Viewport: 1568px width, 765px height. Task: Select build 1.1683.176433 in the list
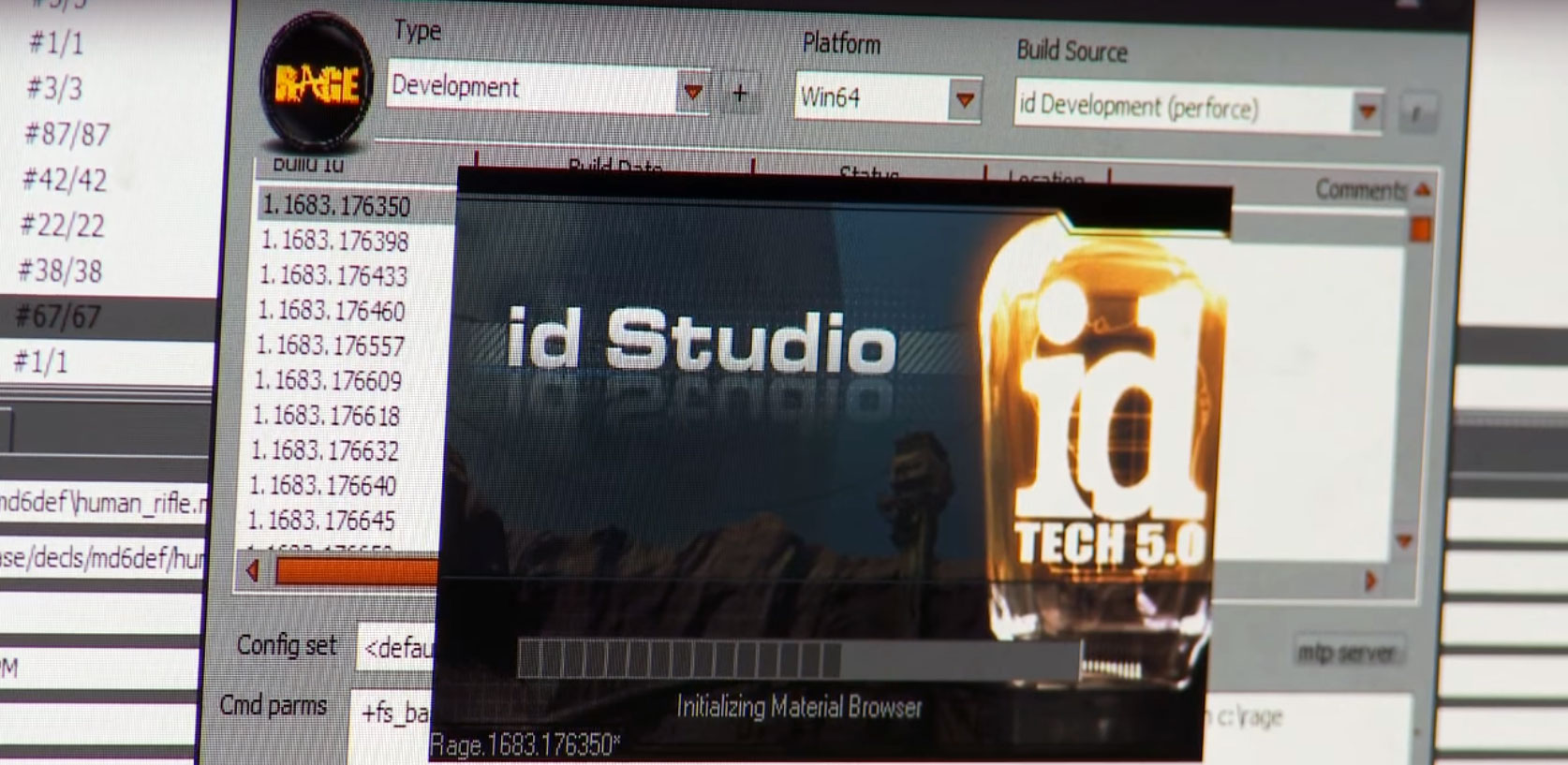tap(333, 275)
